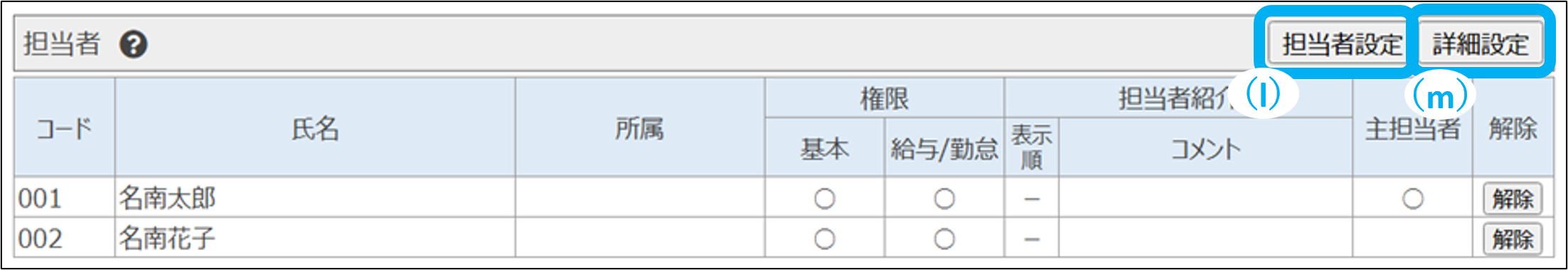Select 給与/勤怠 circle for 名南花子

(x=944, y=239)
